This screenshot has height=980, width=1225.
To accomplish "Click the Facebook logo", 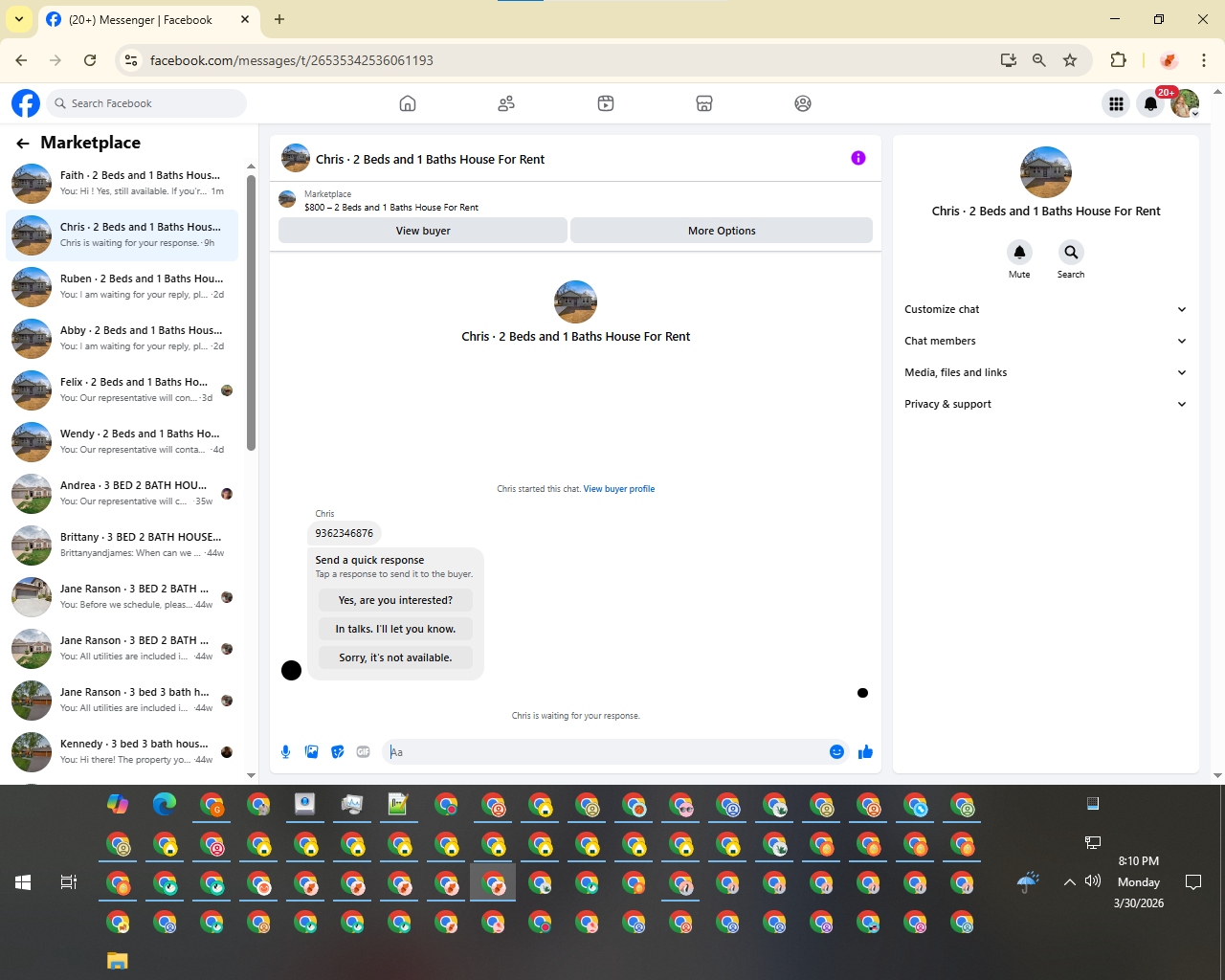I will (26, 103).
